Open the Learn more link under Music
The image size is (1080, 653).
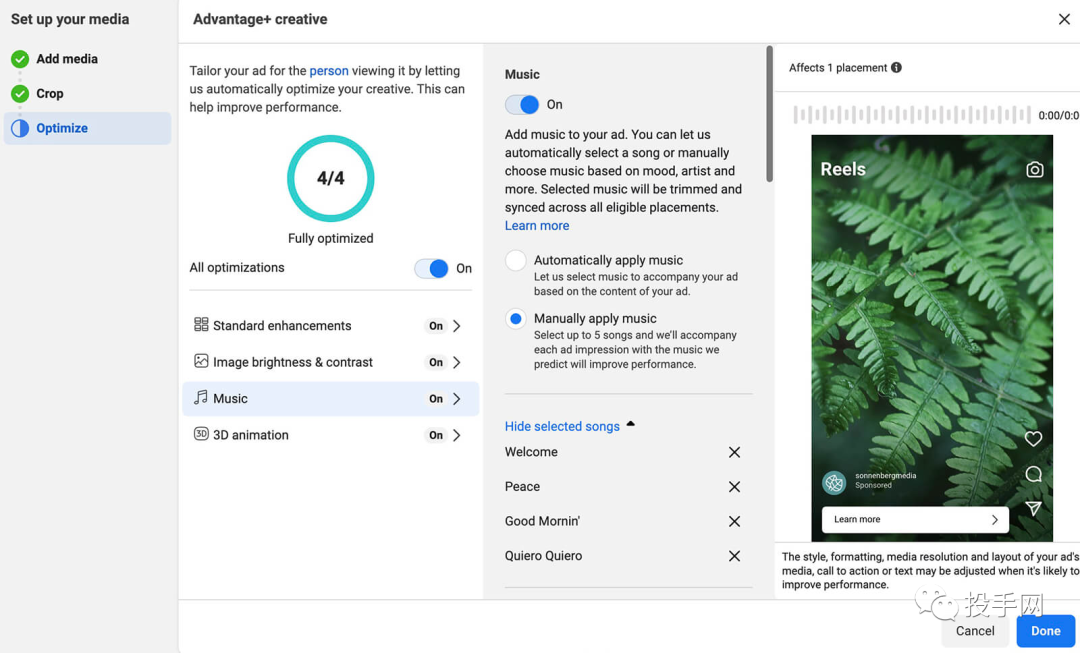537,226
